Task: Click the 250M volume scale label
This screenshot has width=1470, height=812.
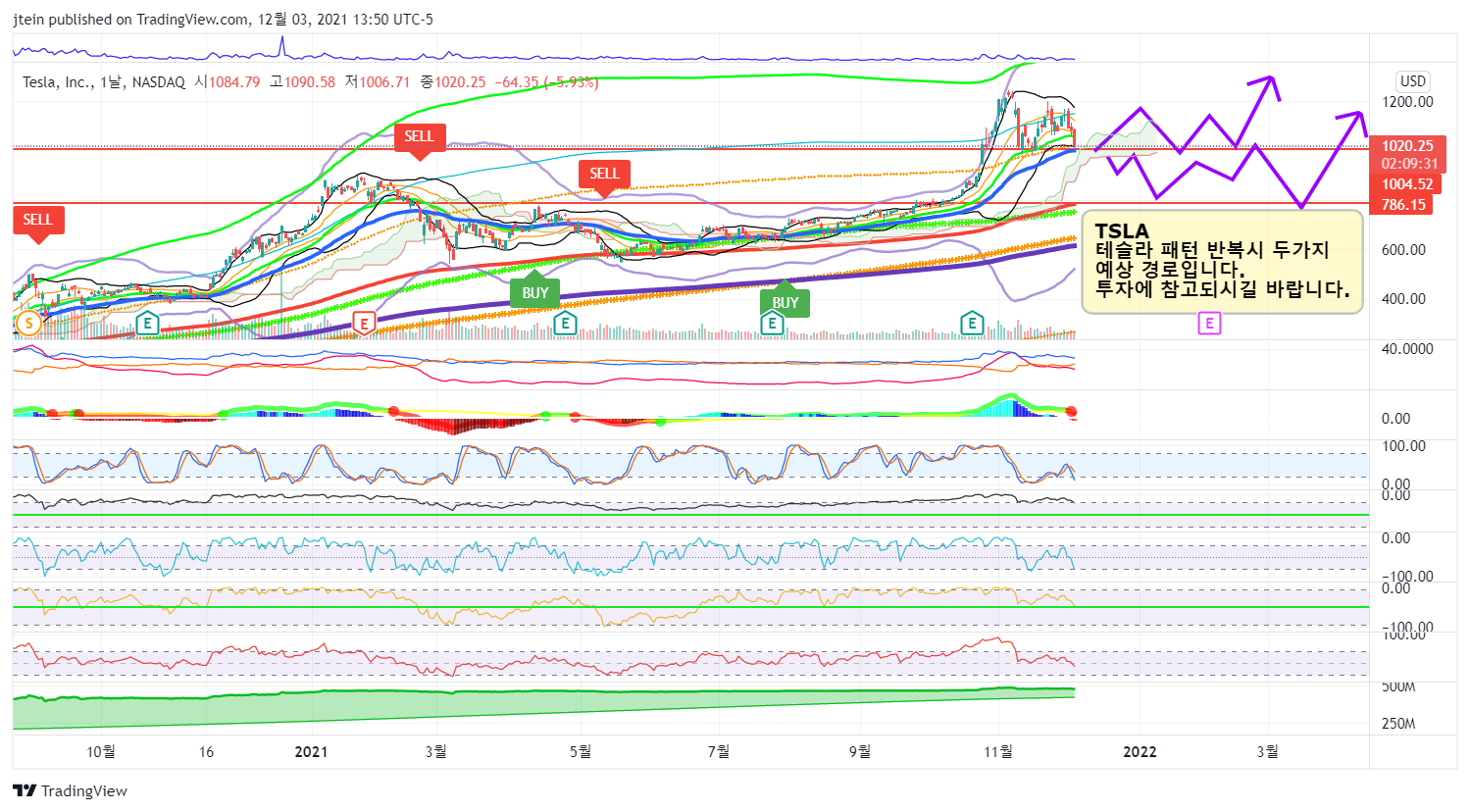Action: click(x=1398, y=724)
